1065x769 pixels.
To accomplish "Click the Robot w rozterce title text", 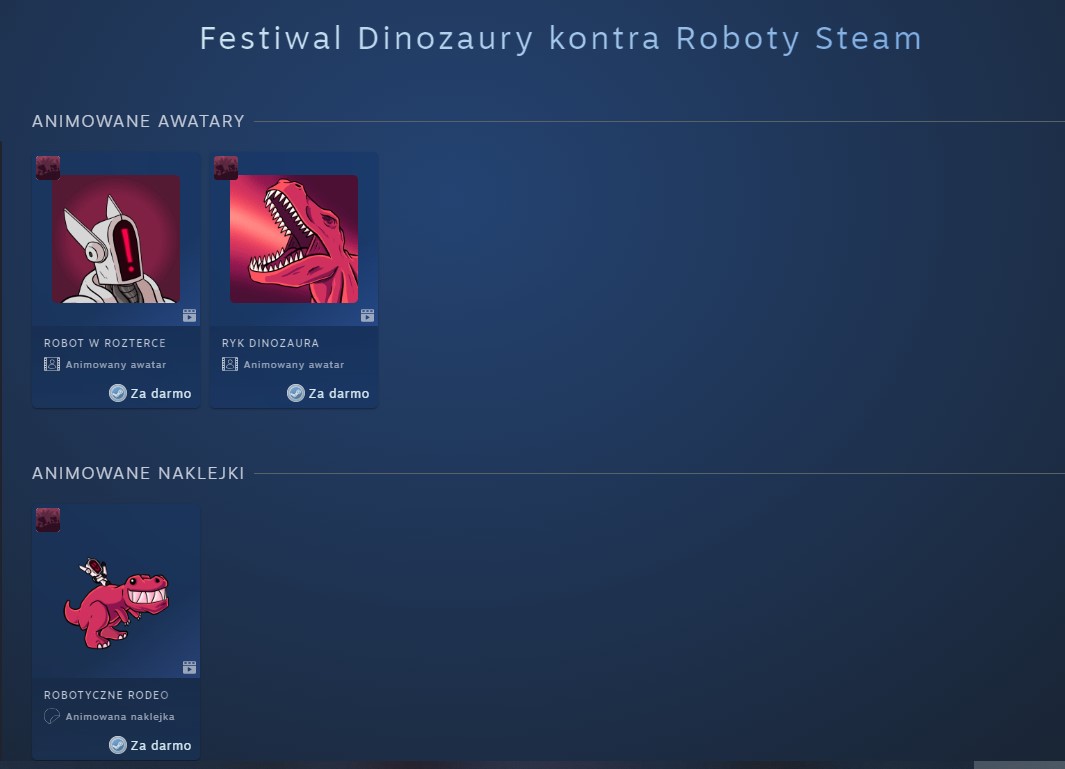I will (x=105, y=343).
